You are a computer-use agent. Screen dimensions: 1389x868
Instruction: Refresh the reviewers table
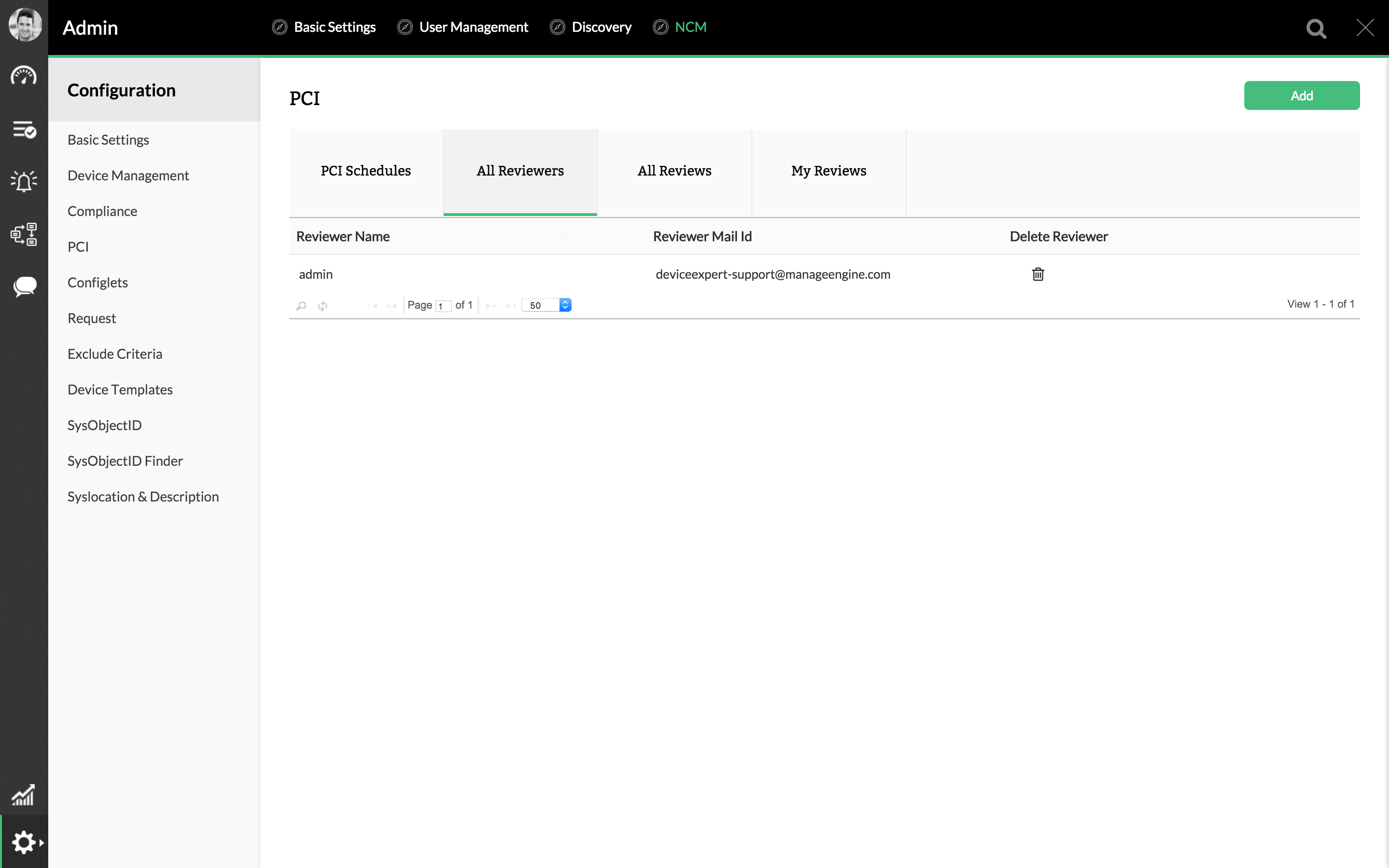coord(323,305)
